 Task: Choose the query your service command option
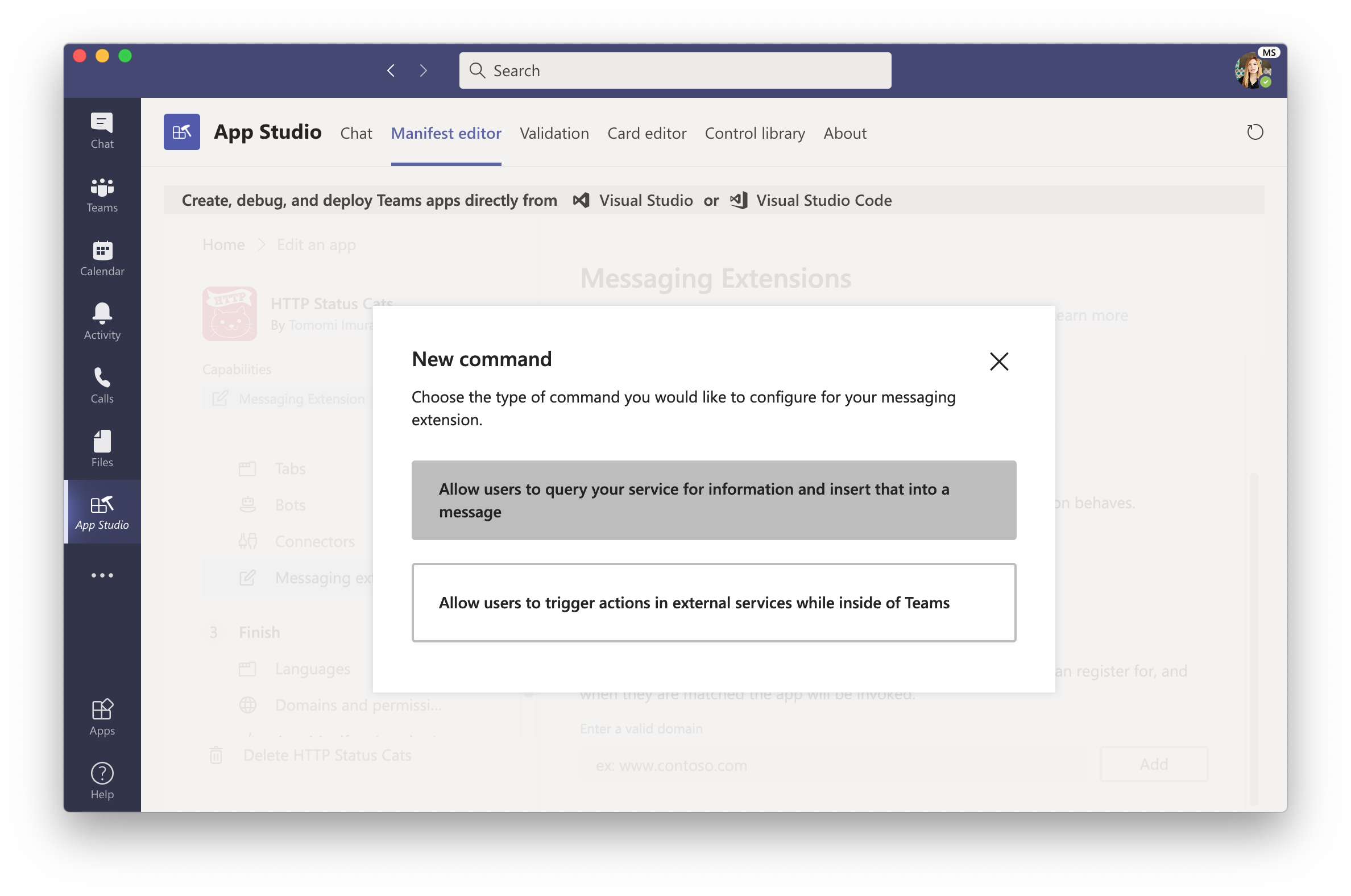pyautogui.click(x=713, y=500)
